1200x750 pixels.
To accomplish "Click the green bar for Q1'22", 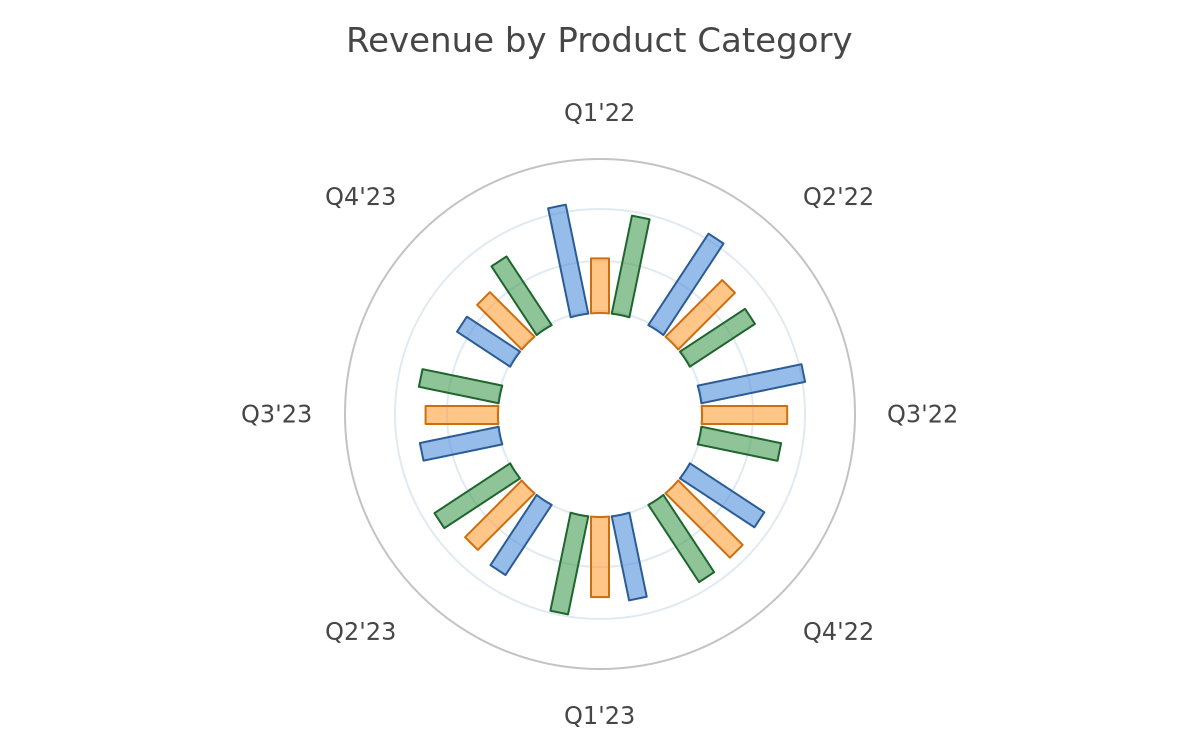I will [631, 266].
